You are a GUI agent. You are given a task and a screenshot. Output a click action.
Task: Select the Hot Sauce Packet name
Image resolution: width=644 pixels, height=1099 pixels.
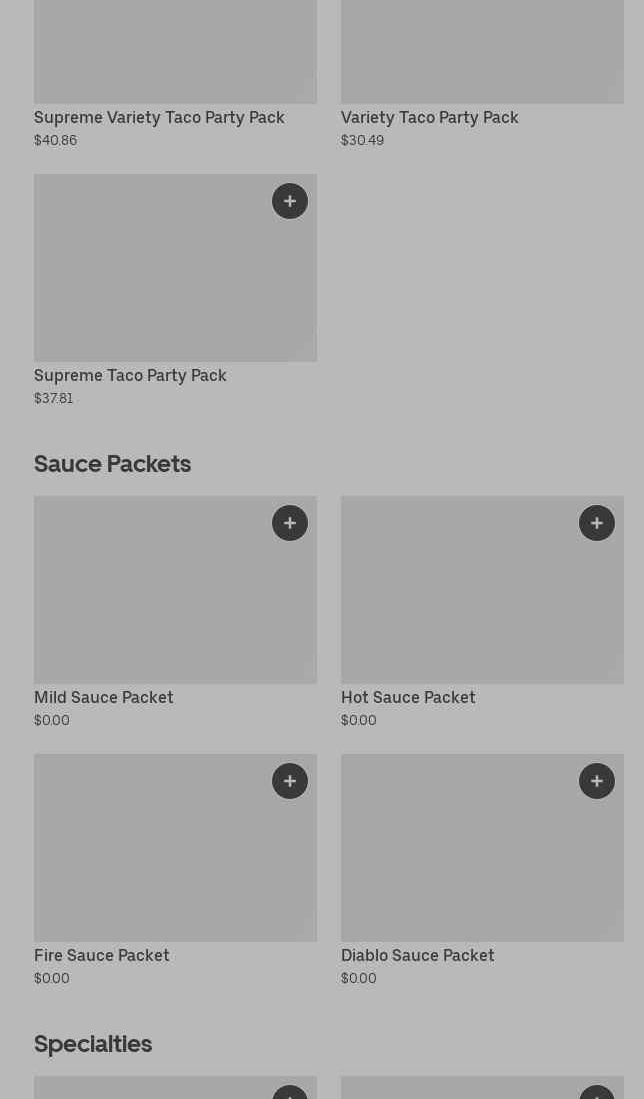408,698
